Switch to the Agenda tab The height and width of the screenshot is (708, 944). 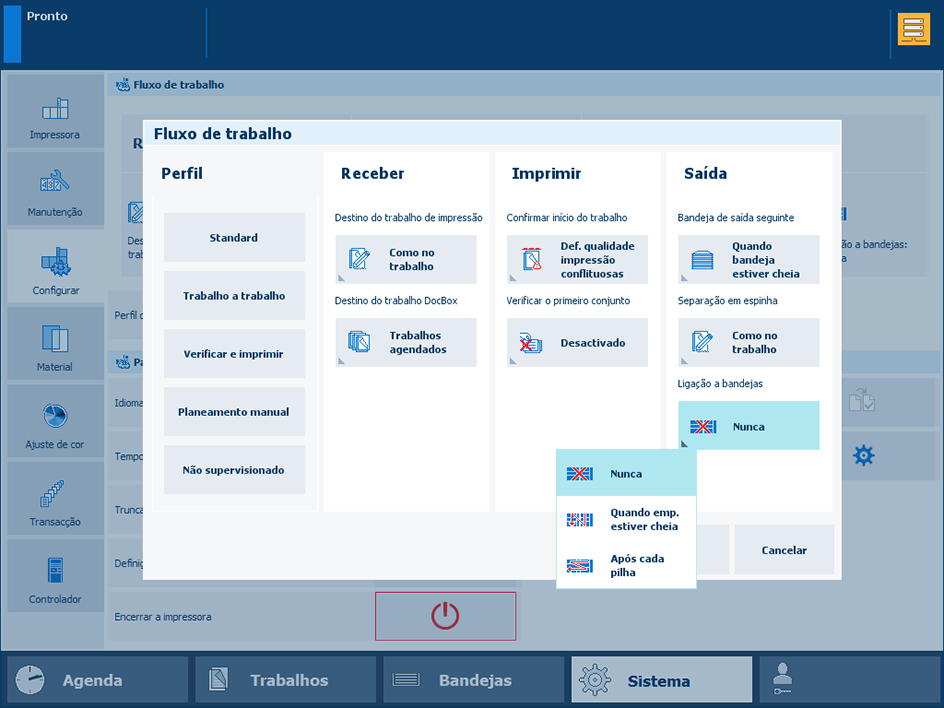tap(98, 680)
